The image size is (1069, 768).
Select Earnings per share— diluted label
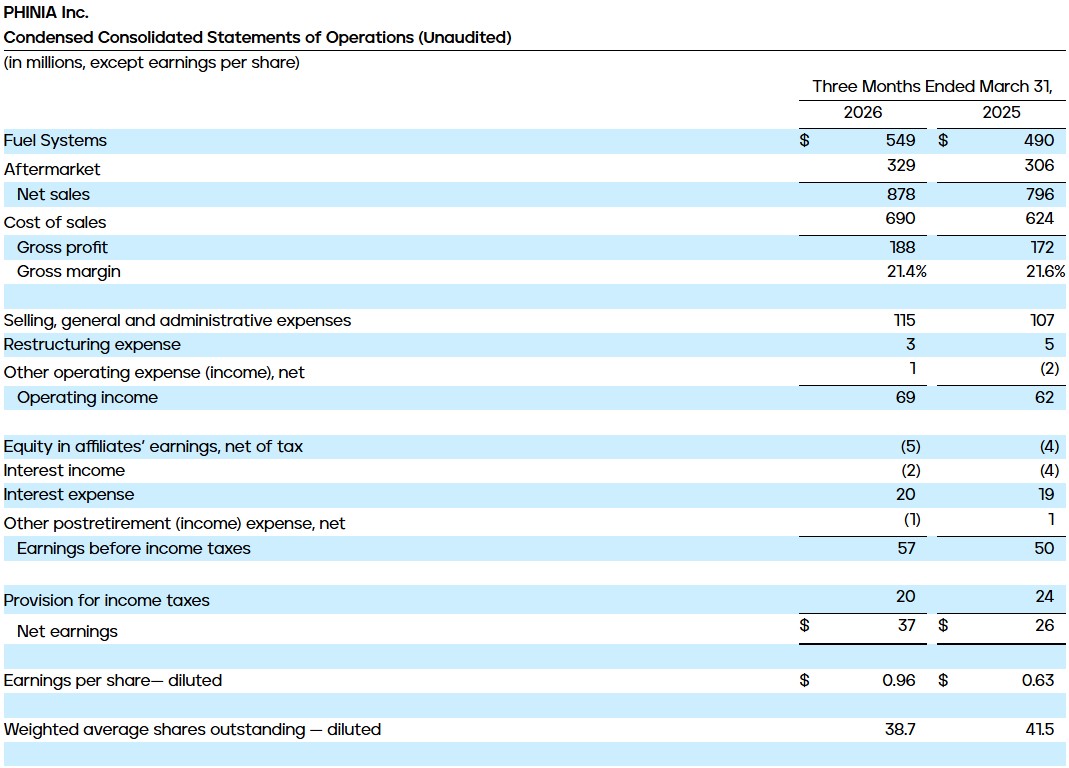112,681
